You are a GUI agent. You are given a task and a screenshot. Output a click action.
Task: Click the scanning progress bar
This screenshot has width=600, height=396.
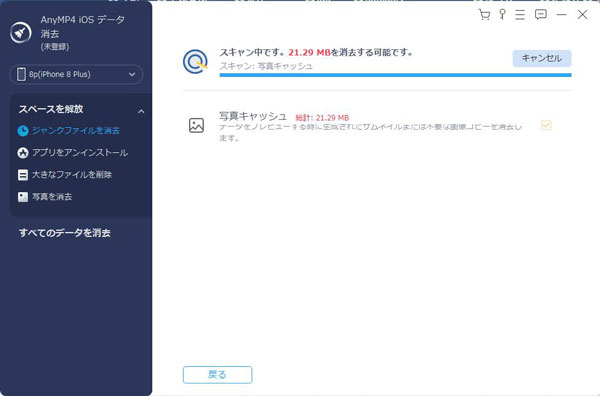click(395, 75)
